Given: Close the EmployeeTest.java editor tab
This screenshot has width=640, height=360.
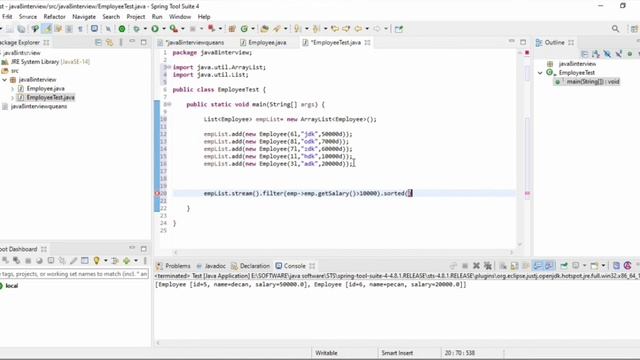Looking at the screenshot, I should coord(367,42).
